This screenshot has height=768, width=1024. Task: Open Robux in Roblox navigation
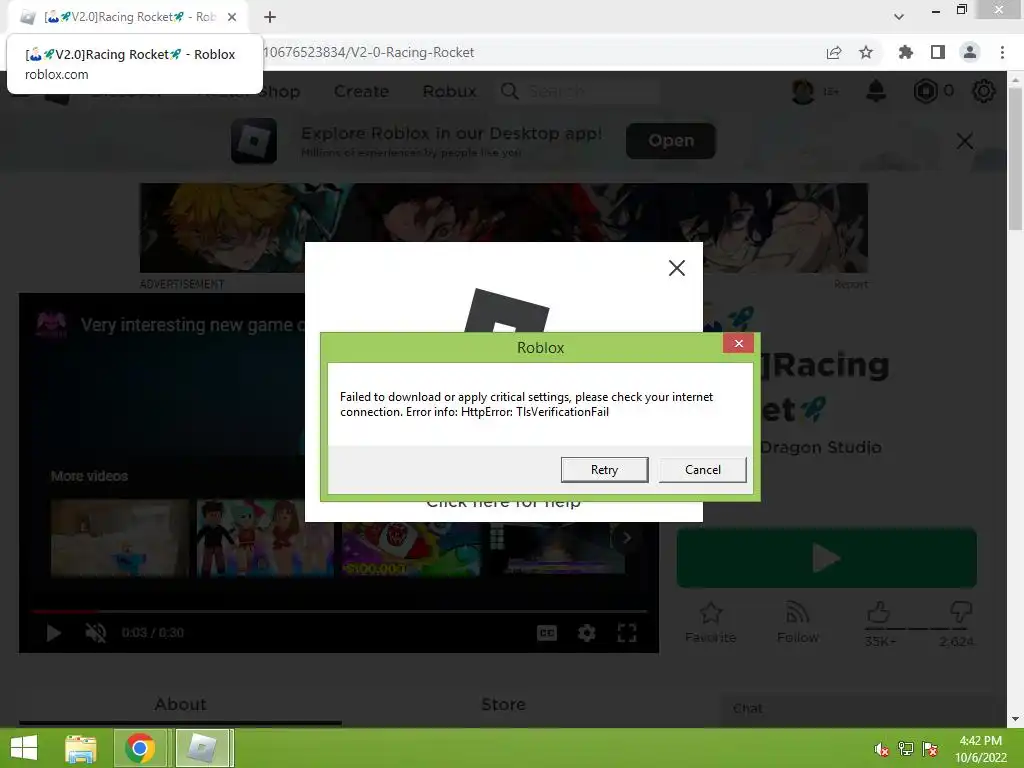tap(449, 91)
